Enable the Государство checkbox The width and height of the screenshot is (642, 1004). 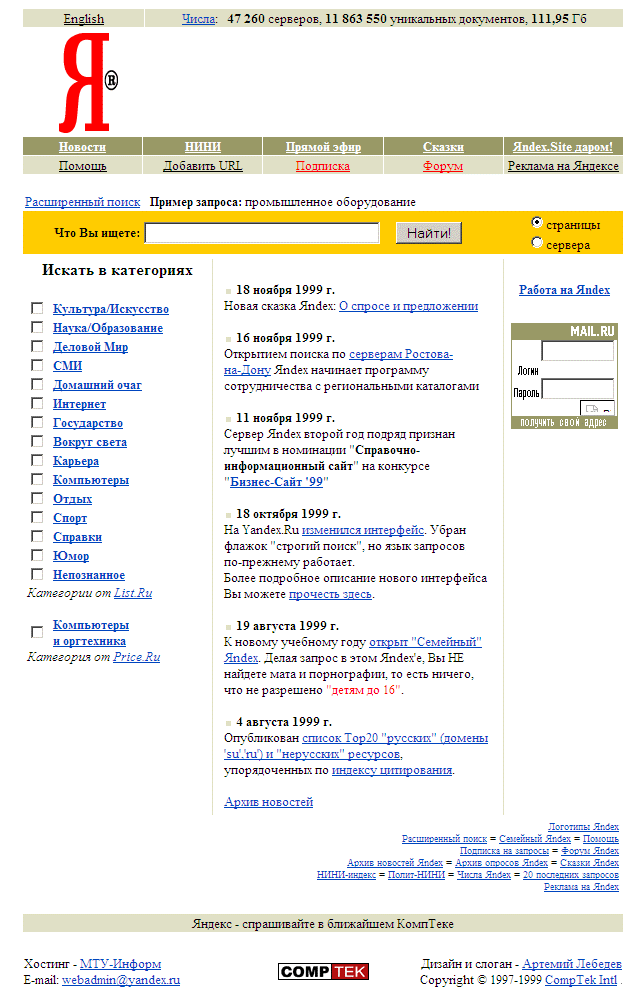click(37, 423)
